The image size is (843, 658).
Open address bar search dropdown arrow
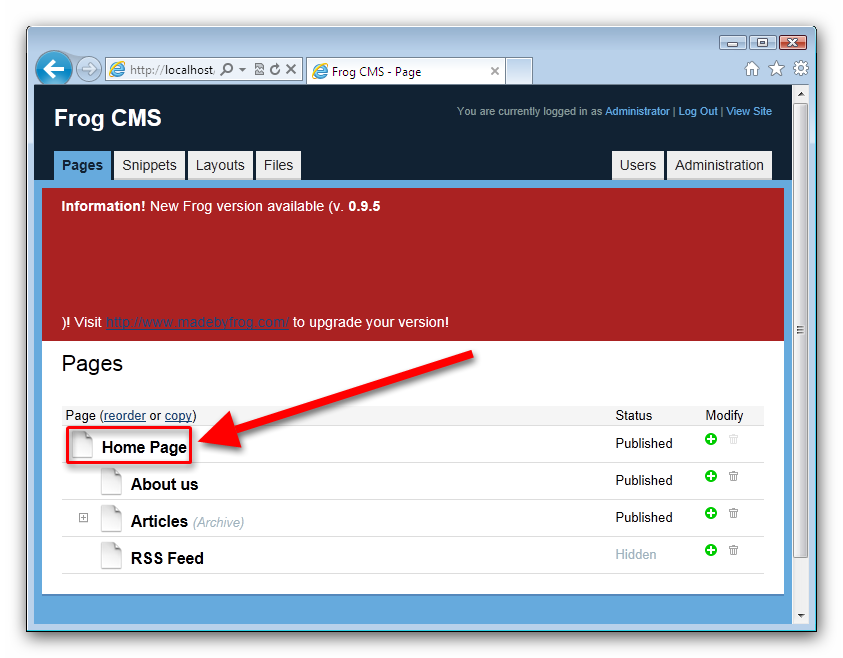coord(242,70)
